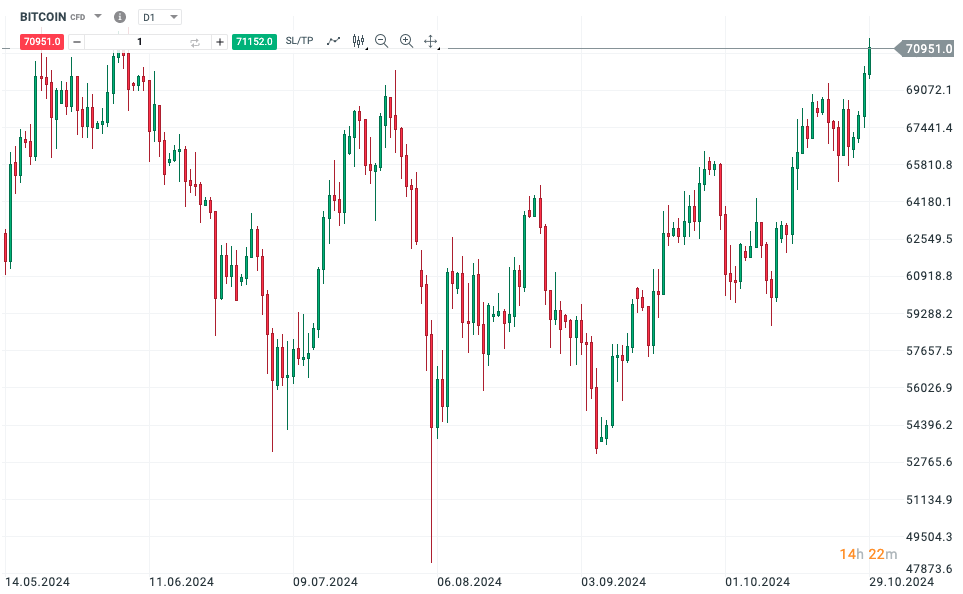The image size is (963, 594).
Task: Buy at the green 71152.0 price button
Action: coord(254,42)
